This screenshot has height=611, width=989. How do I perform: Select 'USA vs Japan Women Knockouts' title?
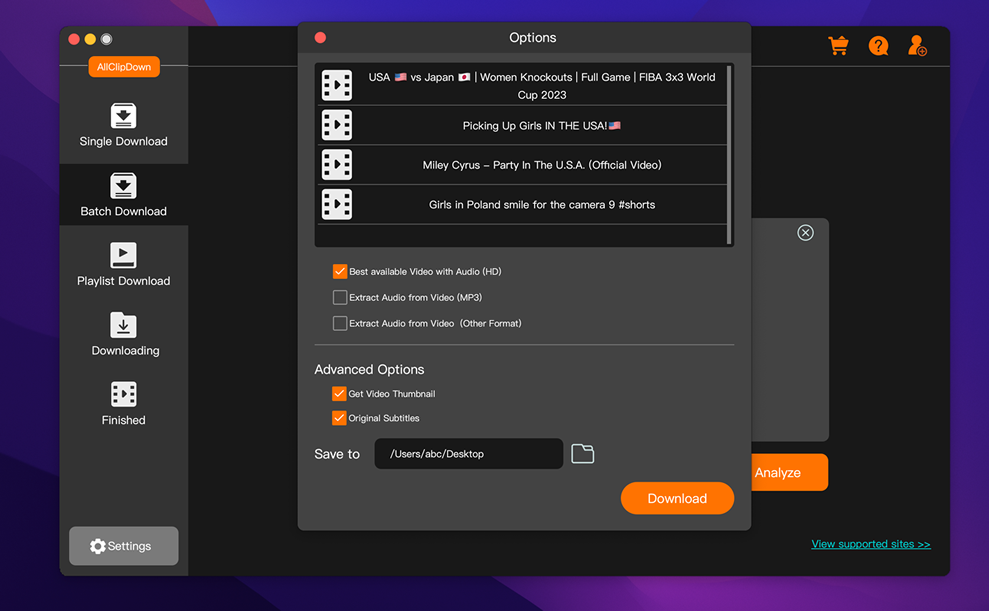tap(542, 86)
